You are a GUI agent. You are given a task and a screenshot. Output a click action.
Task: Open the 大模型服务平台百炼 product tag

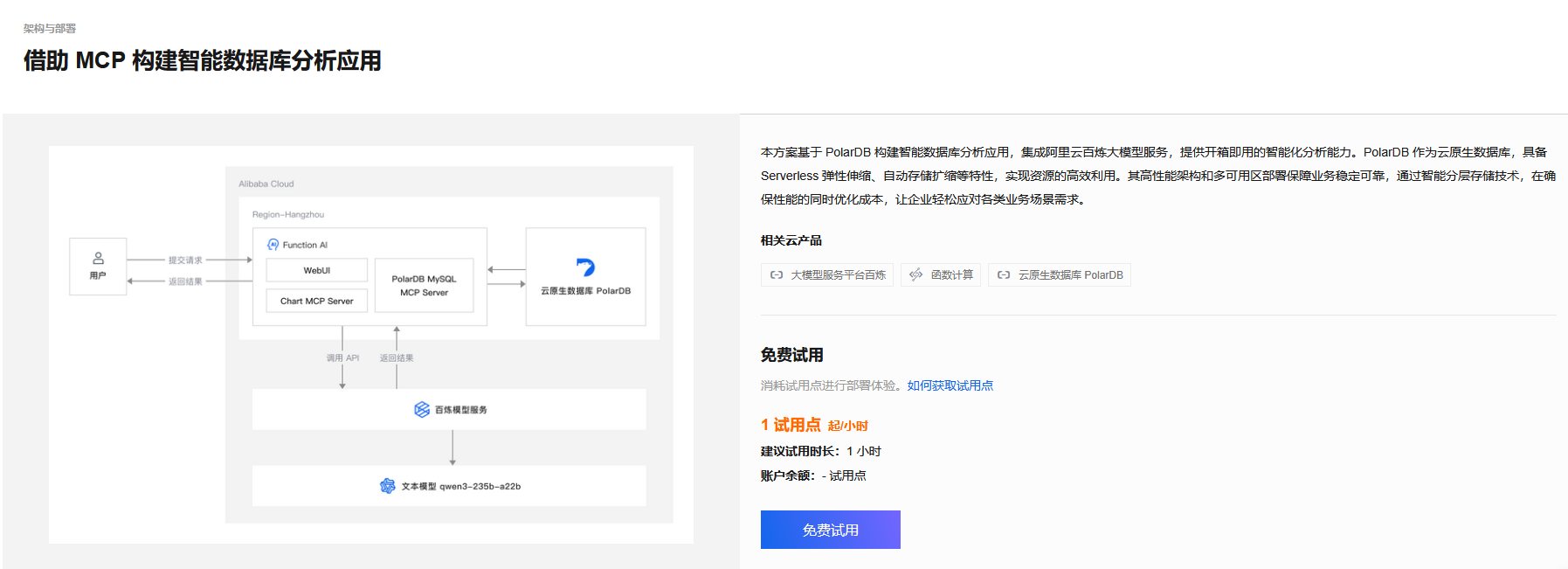(x=827, y=275)
